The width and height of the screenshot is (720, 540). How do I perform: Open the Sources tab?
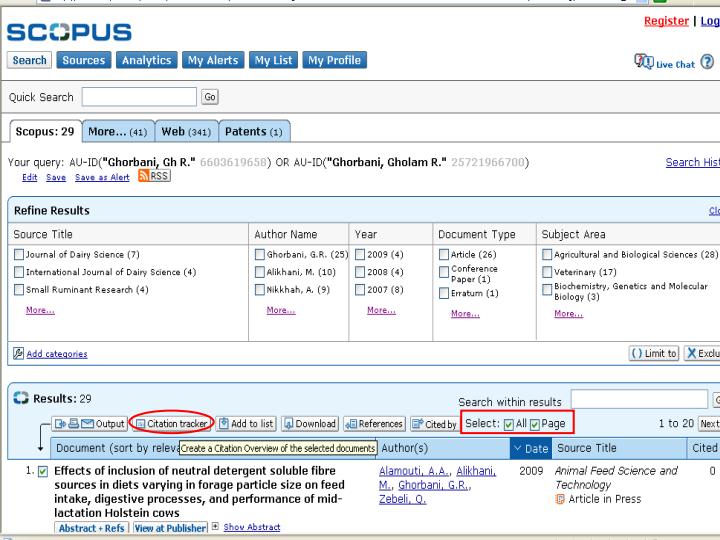point(84,60)
